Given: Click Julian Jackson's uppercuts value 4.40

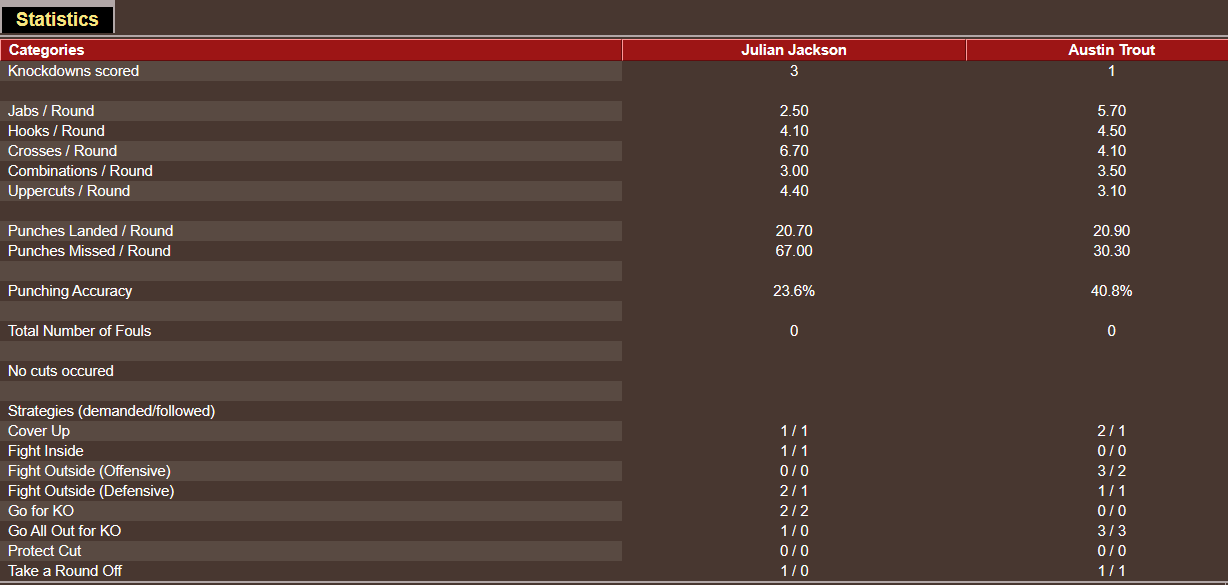Looking at the screenshot, I should pos(794,191).
